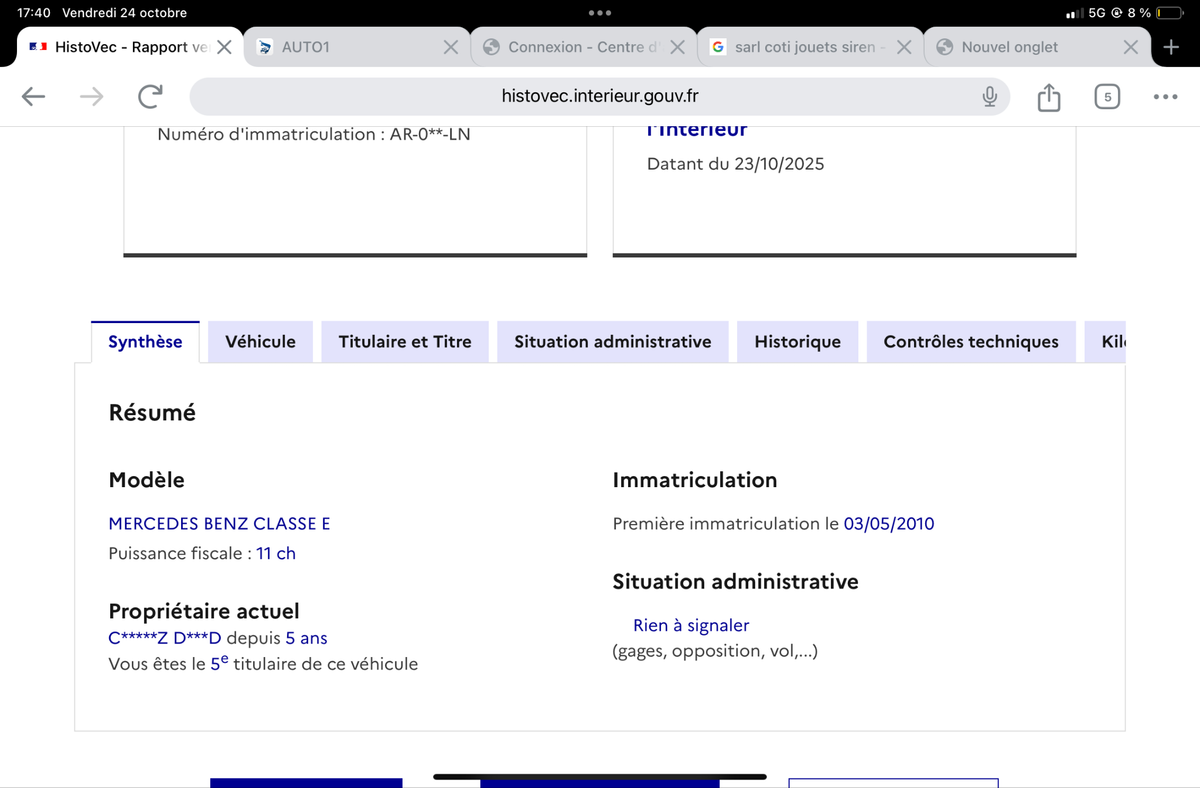Screen dimensions: 1200x788
Task: Tap the histovec.interieur.gouv.fr address bar
Action: 600,96
